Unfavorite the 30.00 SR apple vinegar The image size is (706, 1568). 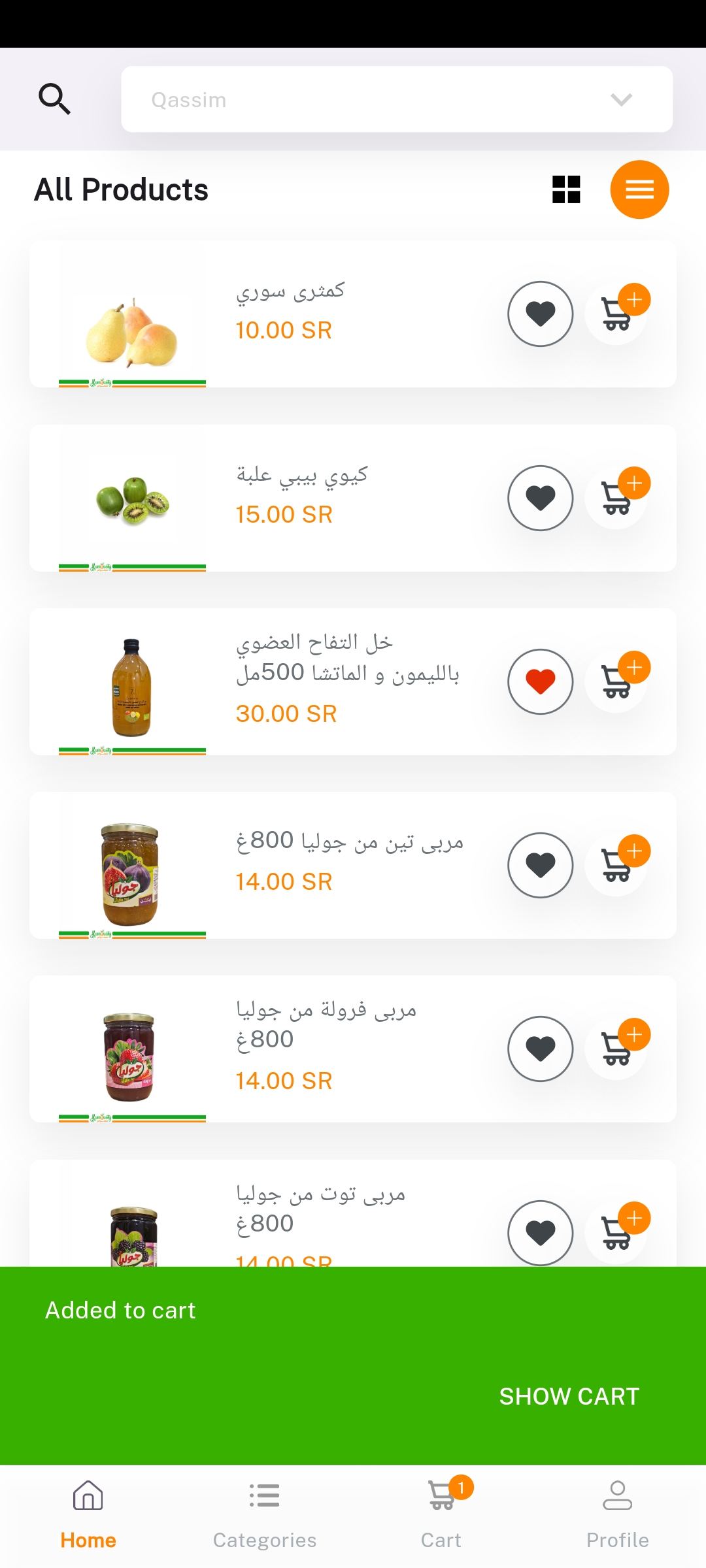tap(541, 681)
